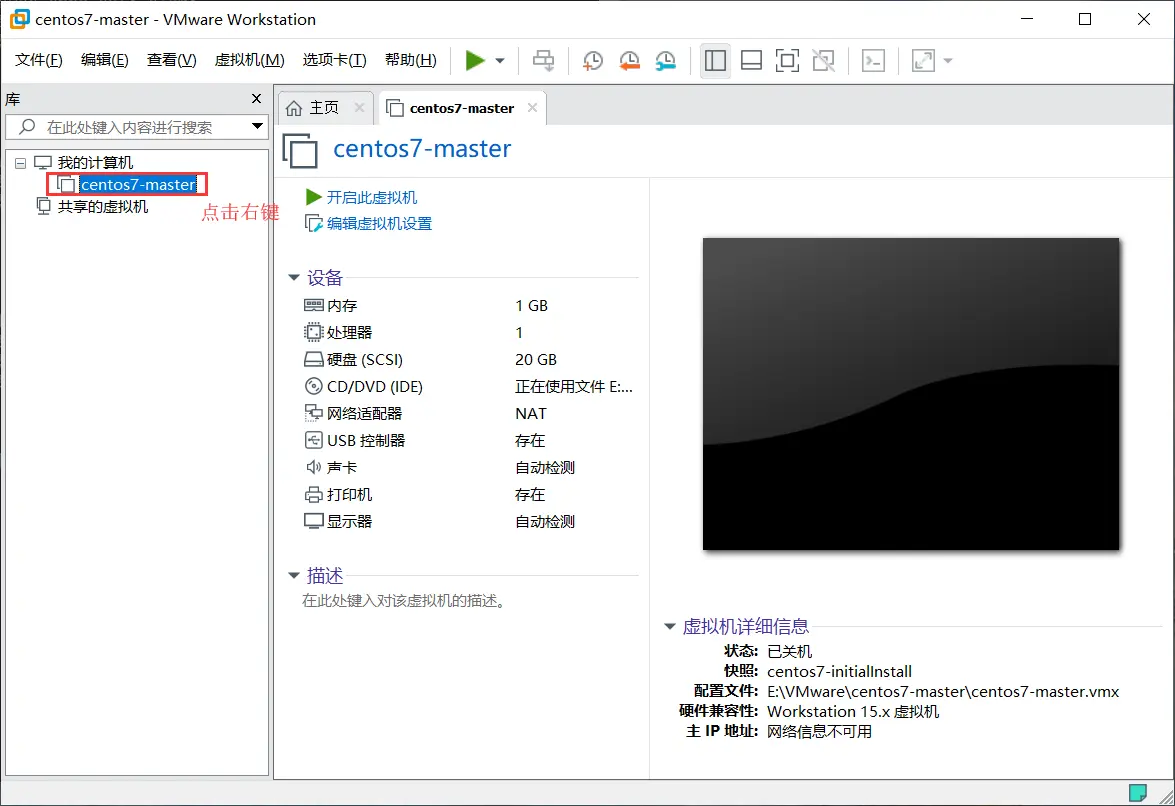Open the 选项卡(T) menu
Image resolution: width=1175 pixels, height=806 pixels.
click(334, 60)
